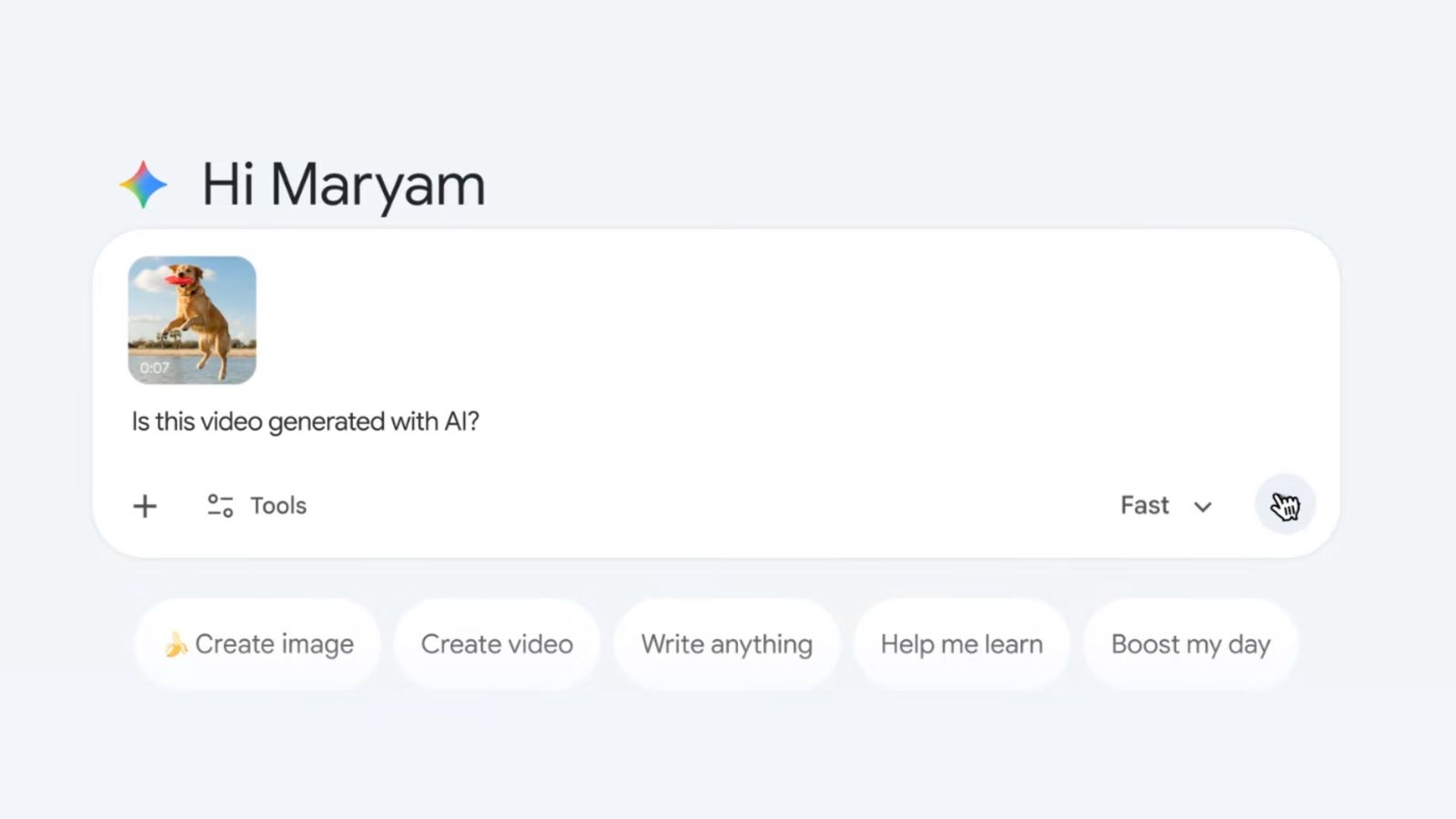Screen dimensions: 1456x819
Task: Choose the Write anything suggestion
Action: pyautogui.click(x=726, y=644)
